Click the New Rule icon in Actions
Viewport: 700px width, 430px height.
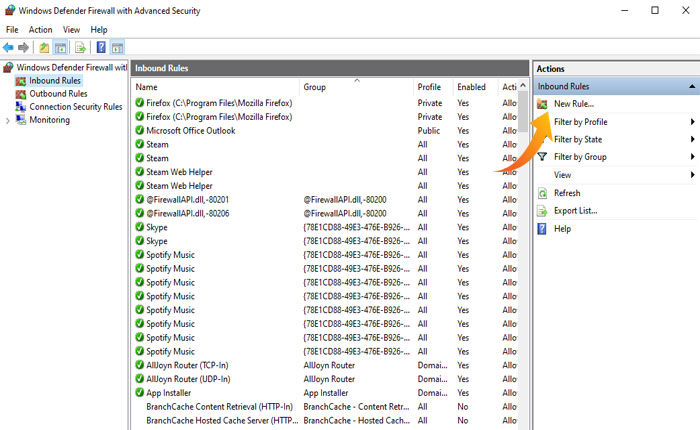[542, 103]
